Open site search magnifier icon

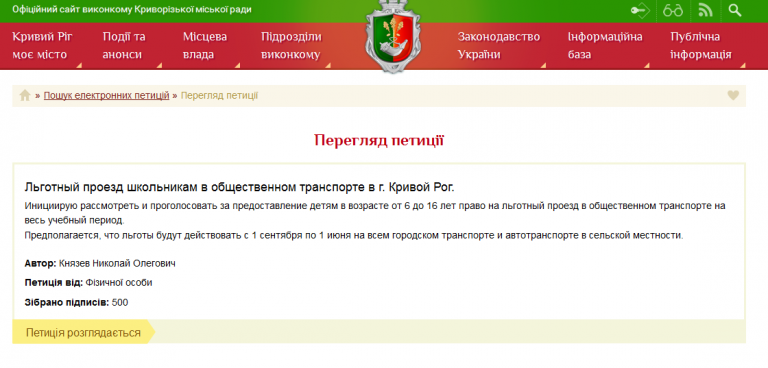pyautogui.click(x=735, y=10)
